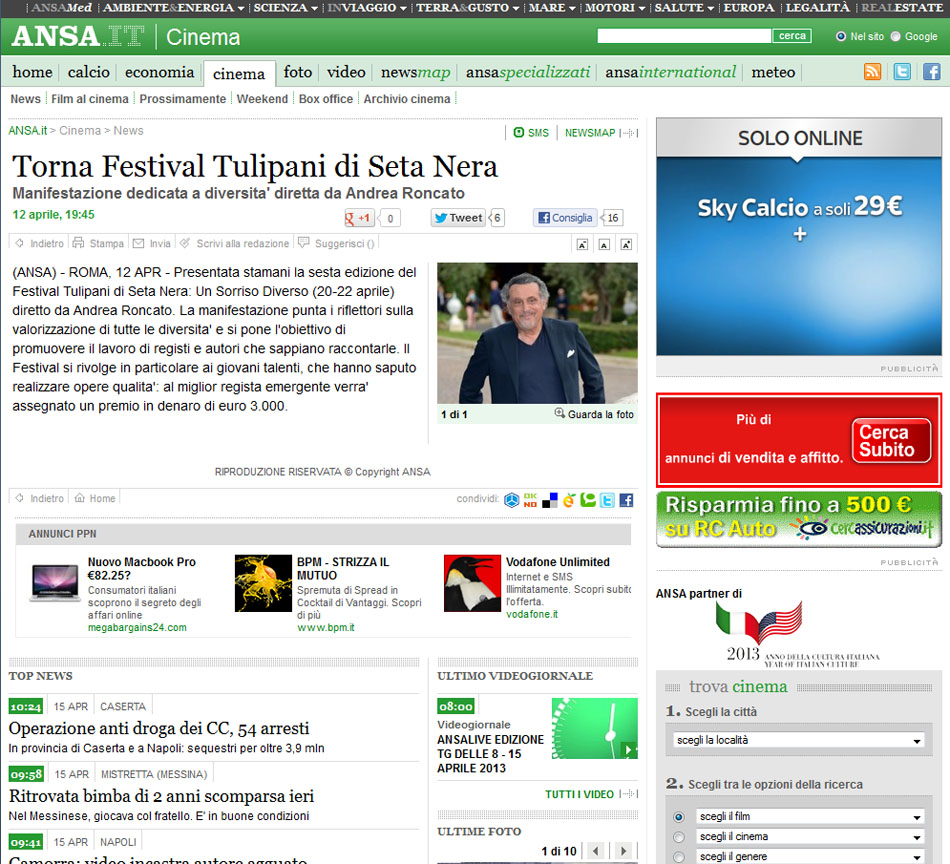Open the Risparmia fino a 500 € banner

pyautogui.click(x=799, y=519)
